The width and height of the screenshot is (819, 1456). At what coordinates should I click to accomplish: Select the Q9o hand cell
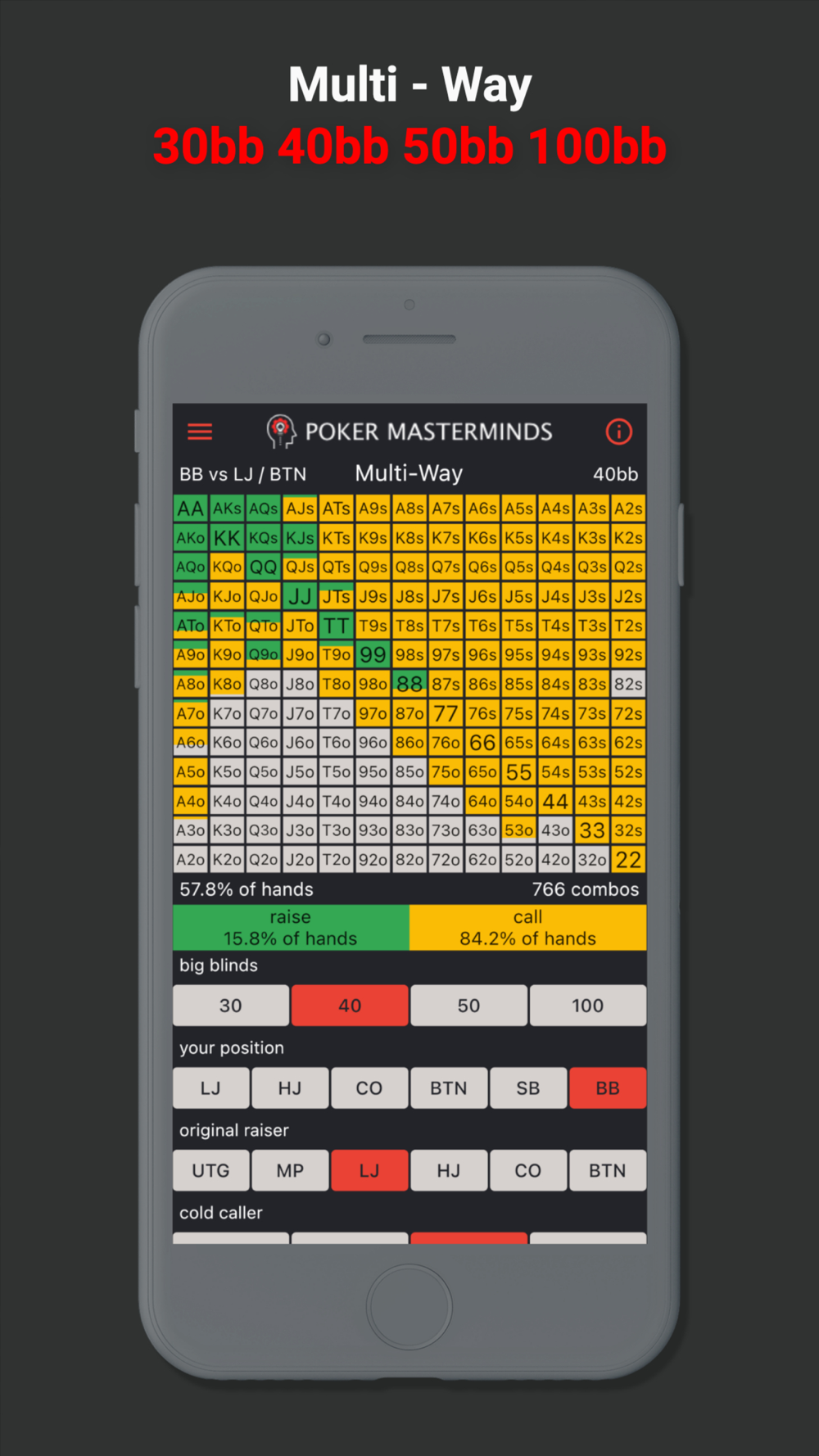tap(264, 655)
